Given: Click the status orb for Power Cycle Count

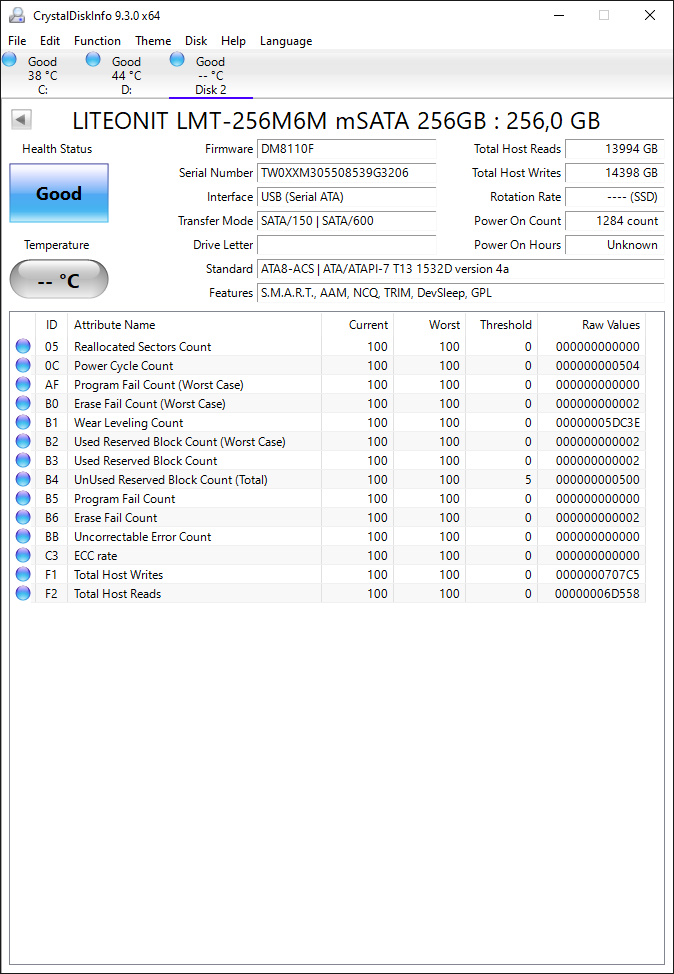Looking at the screenshot, I should pos(23,365).
